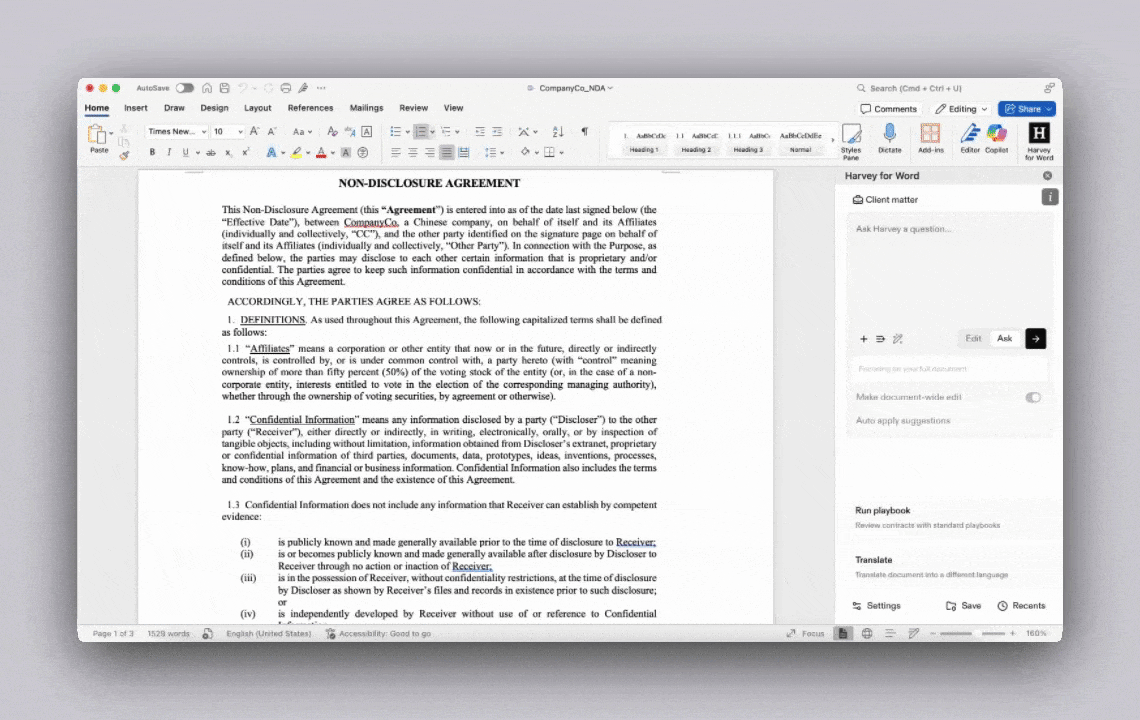Screen dimensions: 1140x720
Task: Open the Paste options arrow
Action: click(111, 134)
